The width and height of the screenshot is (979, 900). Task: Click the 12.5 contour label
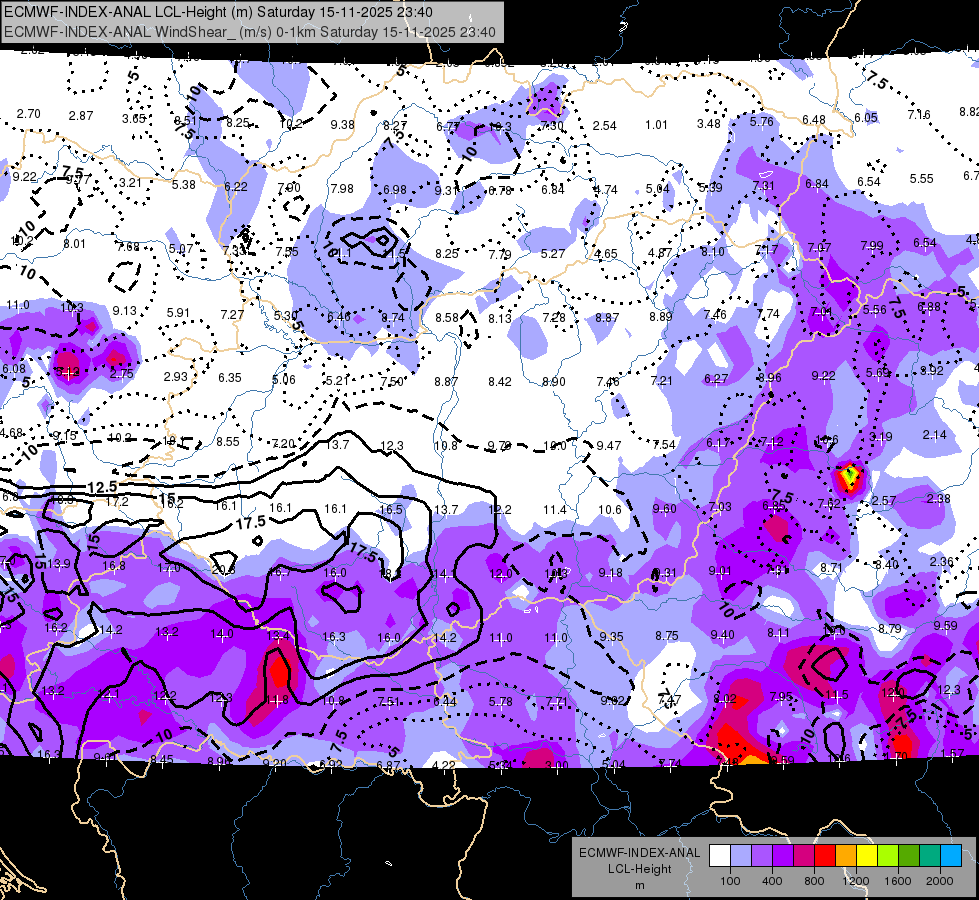[102, 487]
